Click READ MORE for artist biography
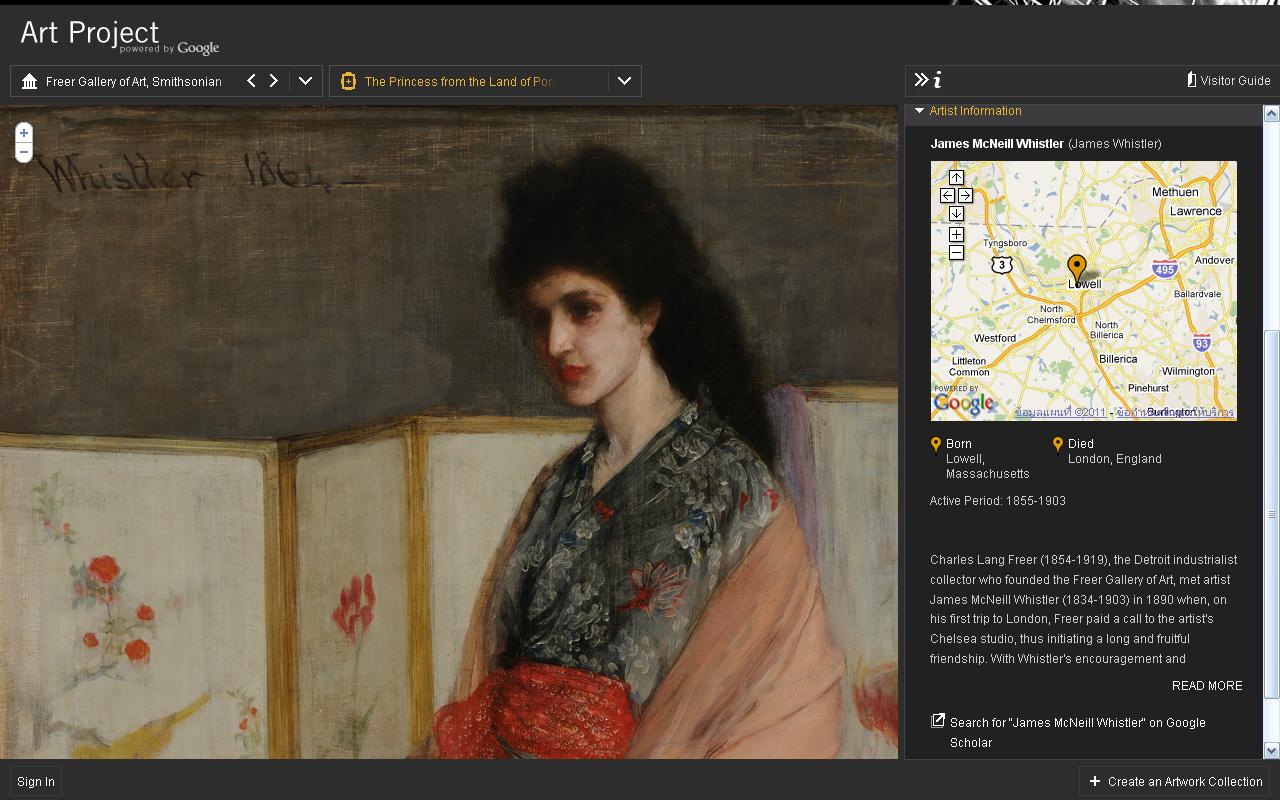The image size is (1280, 800). [1207, 686]
